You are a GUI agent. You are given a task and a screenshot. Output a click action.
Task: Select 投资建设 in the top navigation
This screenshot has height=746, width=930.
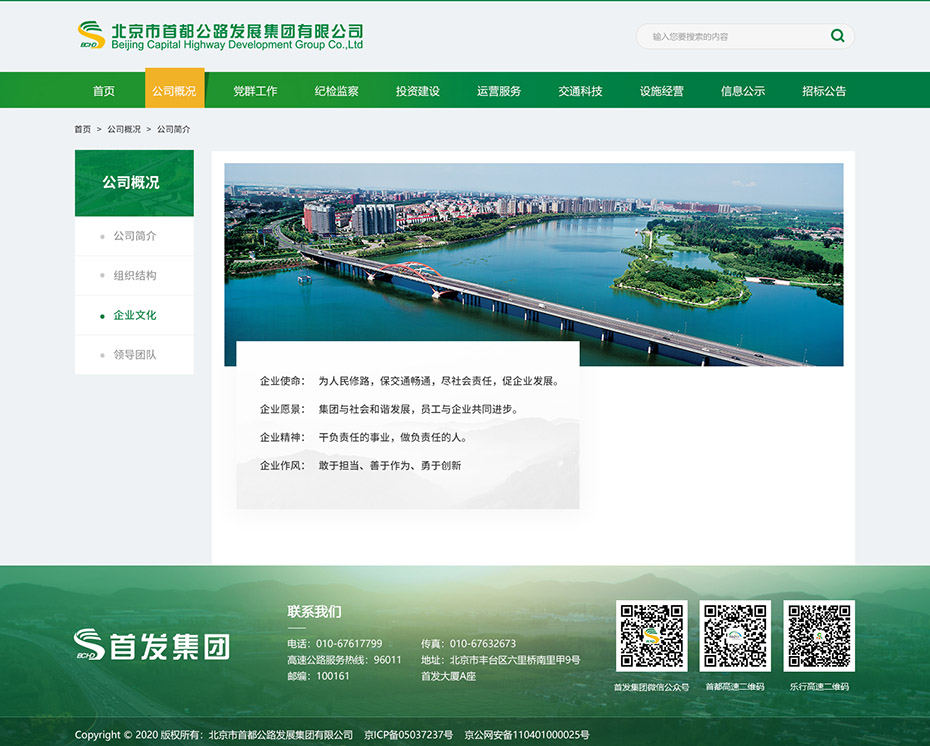417,89
